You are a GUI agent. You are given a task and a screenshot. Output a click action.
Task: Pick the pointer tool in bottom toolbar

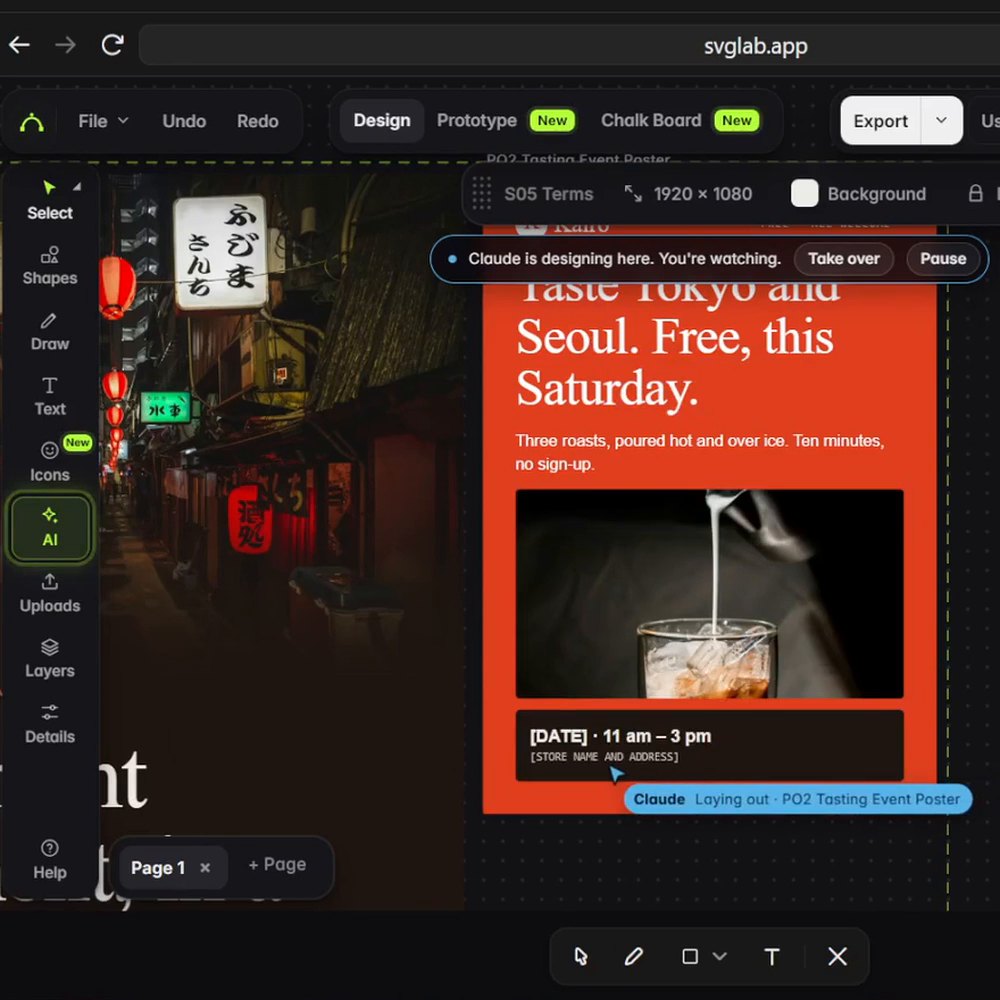click(580, 957)
